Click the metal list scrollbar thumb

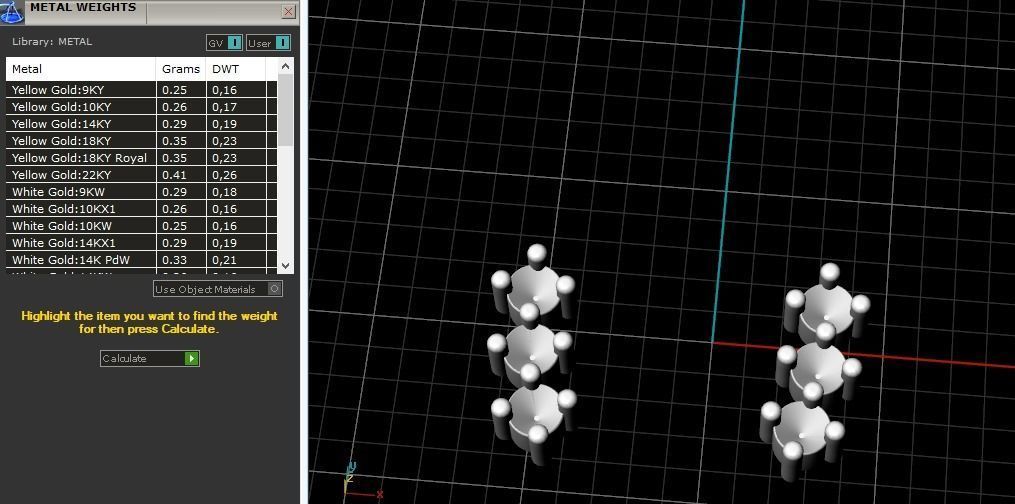coord(285,109)
